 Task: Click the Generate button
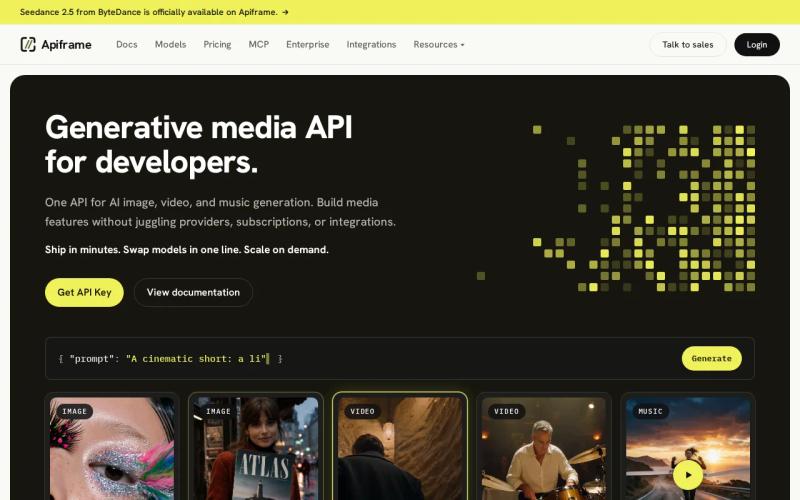click(712, 358)
